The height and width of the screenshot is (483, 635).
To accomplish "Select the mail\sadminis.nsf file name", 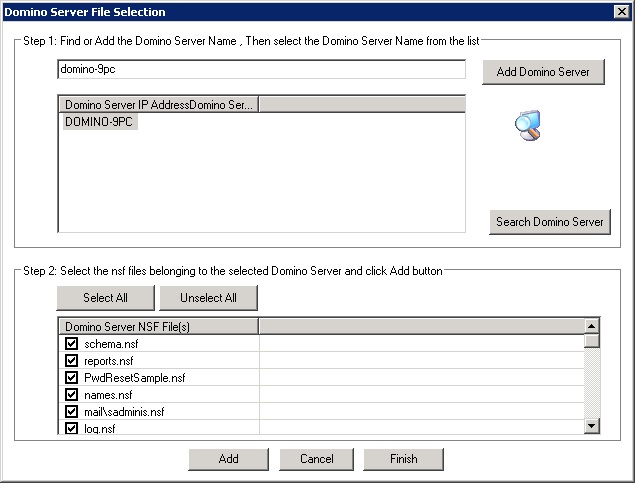I will coord(124,412).
